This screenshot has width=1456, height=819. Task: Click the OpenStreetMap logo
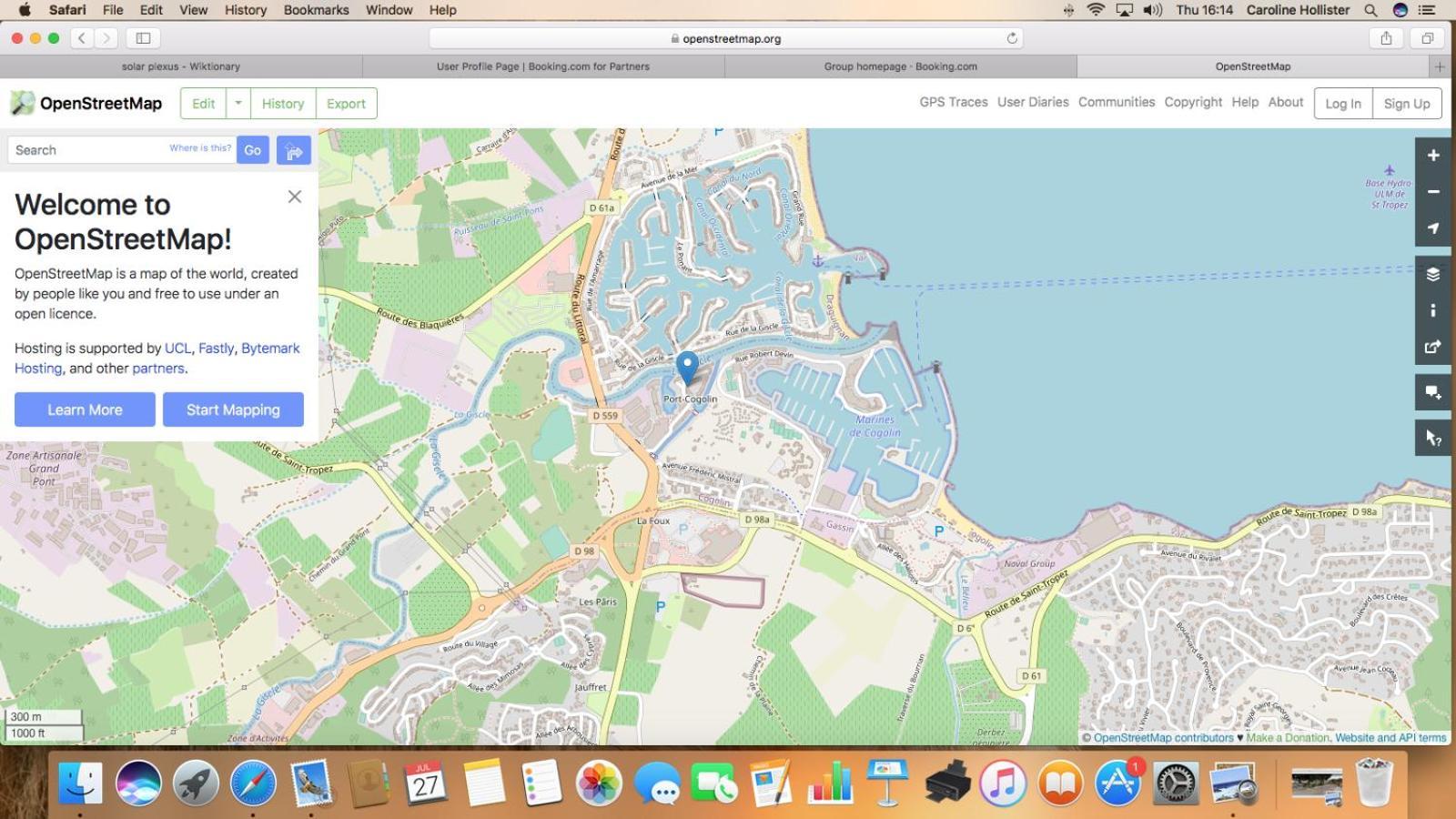[86, 103]
